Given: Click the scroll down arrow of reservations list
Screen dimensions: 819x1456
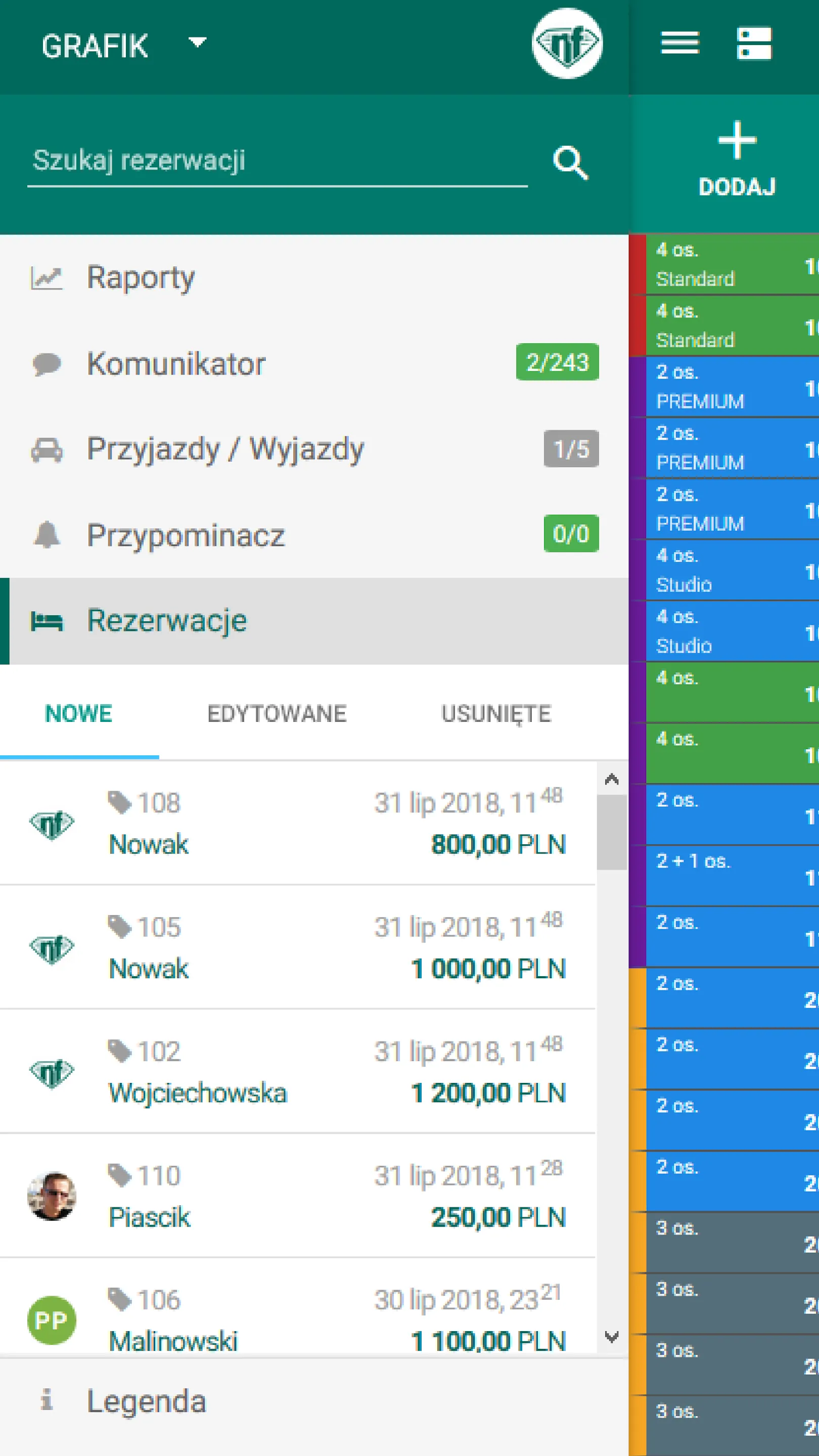Looking at the screenshot, I should pos(612,1337).
